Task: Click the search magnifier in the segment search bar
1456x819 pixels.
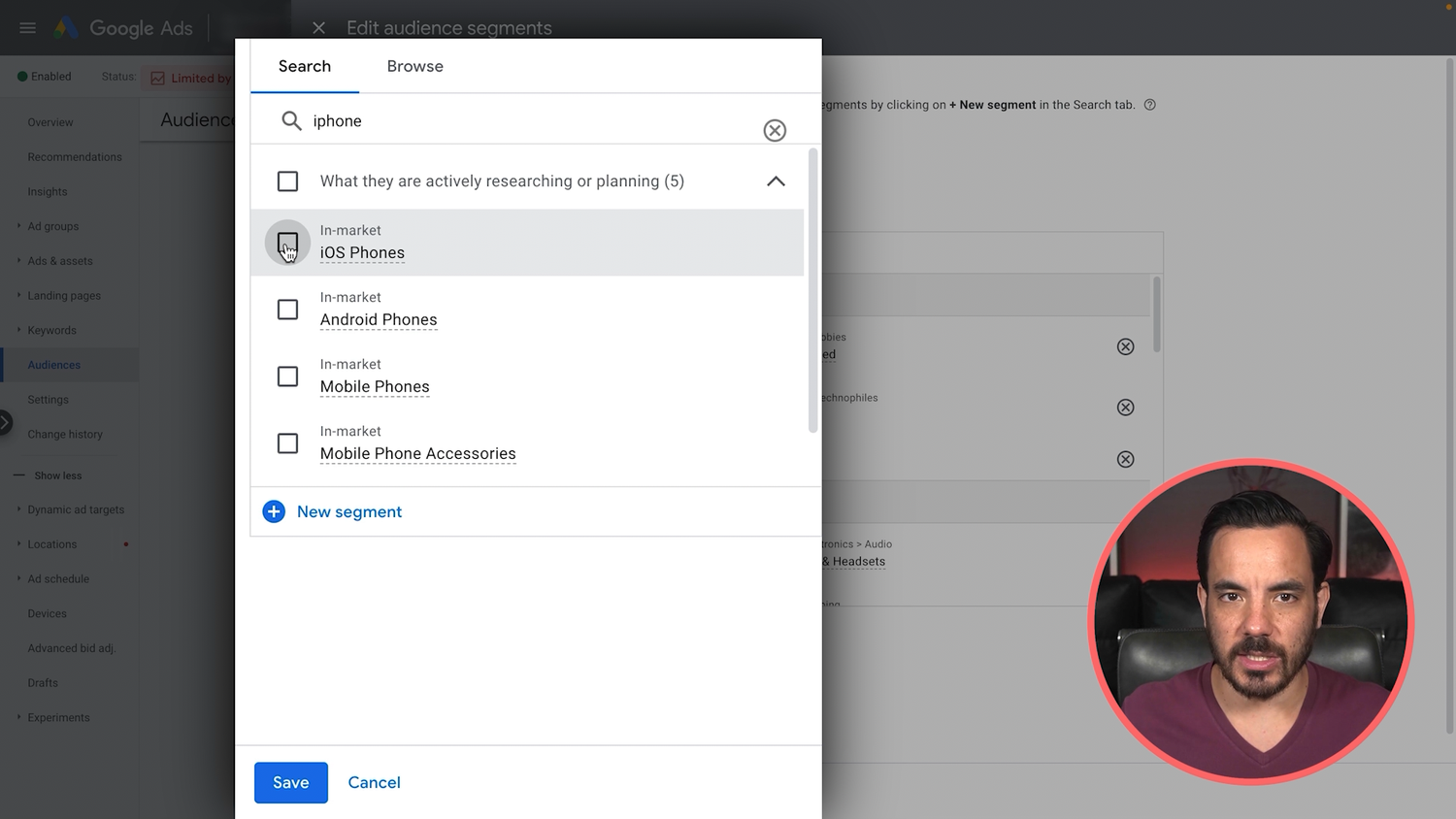Action: pos(291,120)
